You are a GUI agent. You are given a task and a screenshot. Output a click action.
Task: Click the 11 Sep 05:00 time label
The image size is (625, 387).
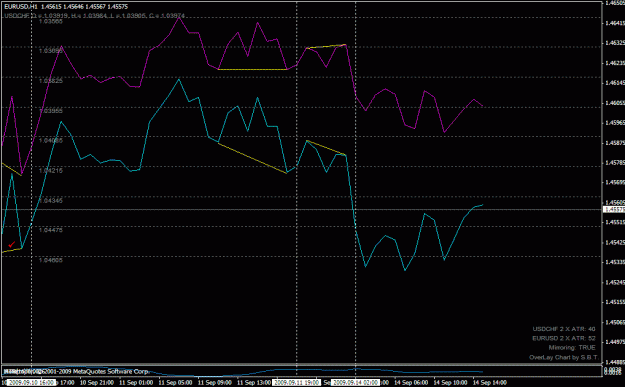click(175, 383)
